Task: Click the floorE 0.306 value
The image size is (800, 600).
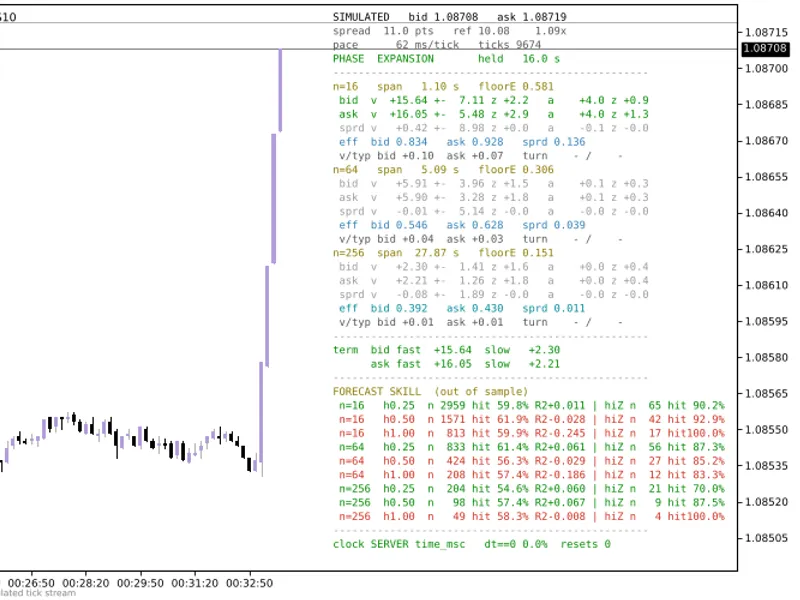Action: (516, 169)
